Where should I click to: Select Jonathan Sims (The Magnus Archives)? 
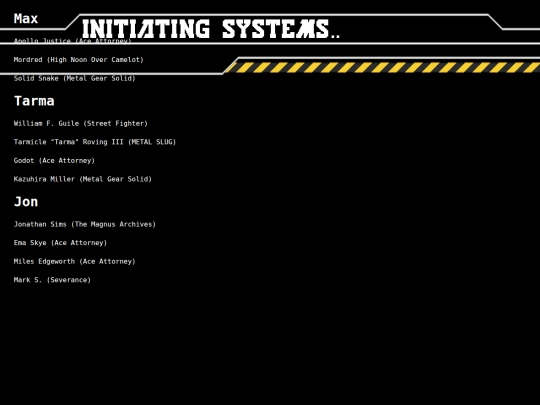[x=85, y=224]
